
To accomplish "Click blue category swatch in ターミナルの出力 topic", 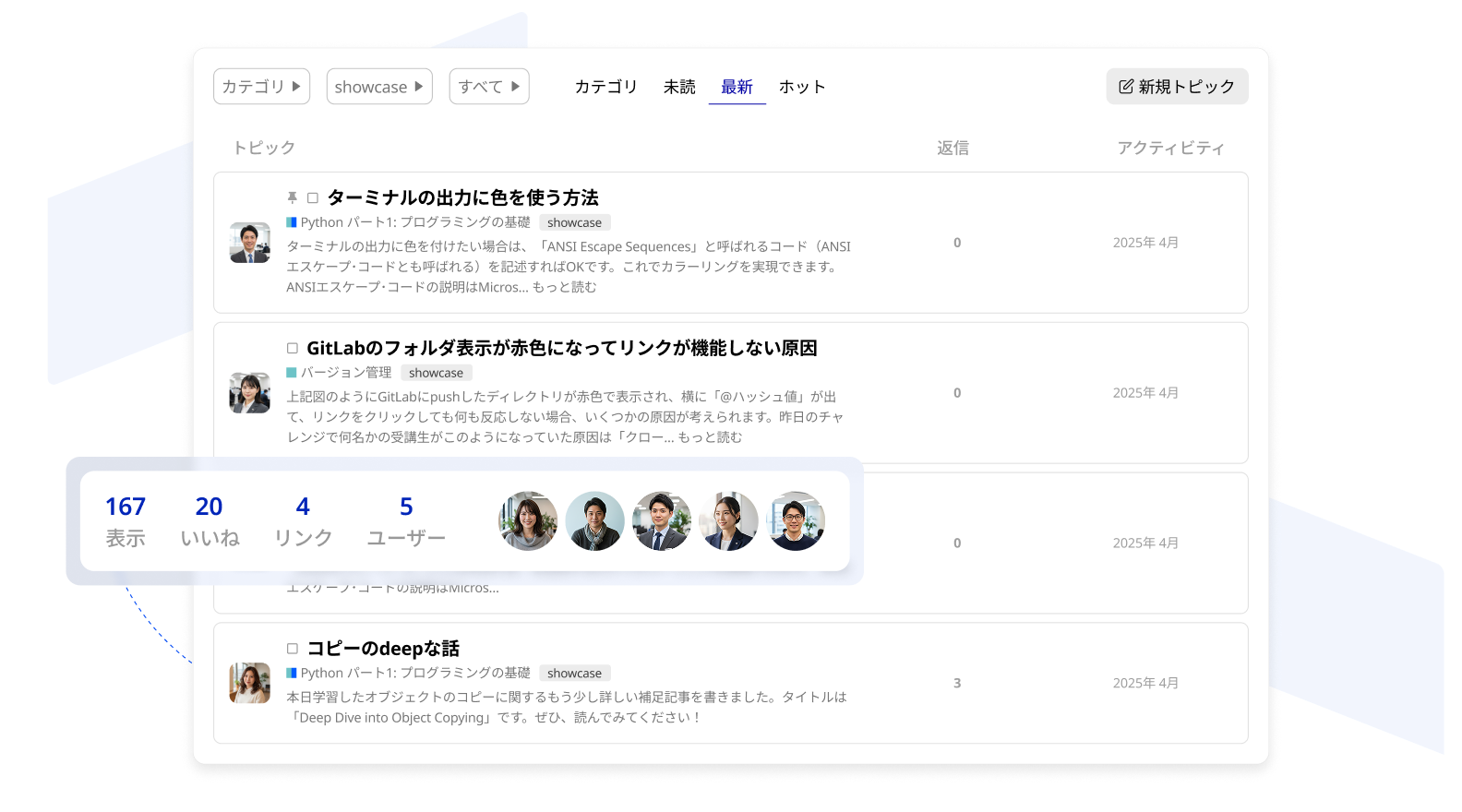I will point(292,222).
